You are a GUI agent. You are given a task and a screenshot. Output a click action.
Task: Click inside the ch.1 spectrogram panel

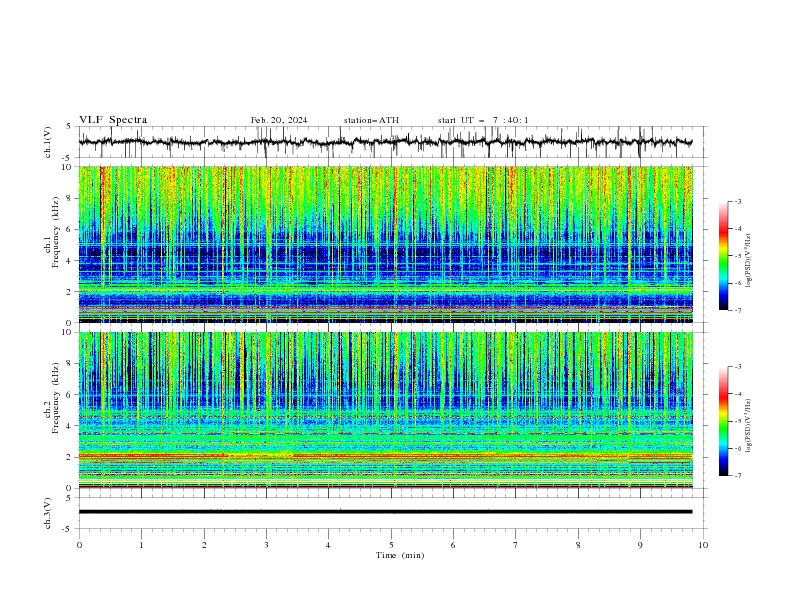click(386, 244)
